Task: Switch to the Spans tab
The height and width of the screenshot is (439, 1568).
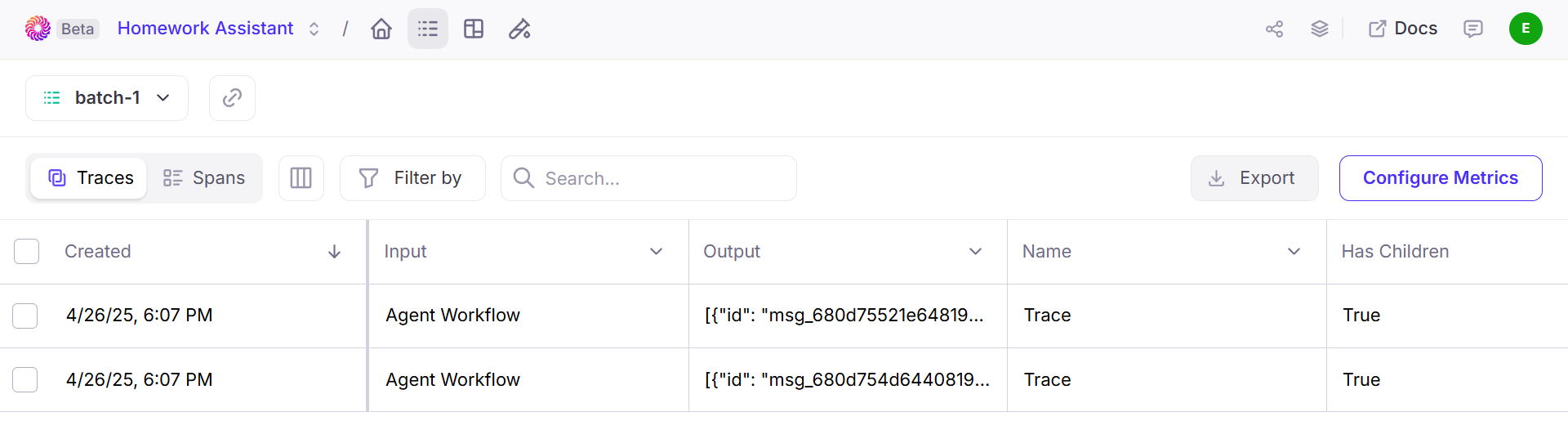Action: point(204,178)
